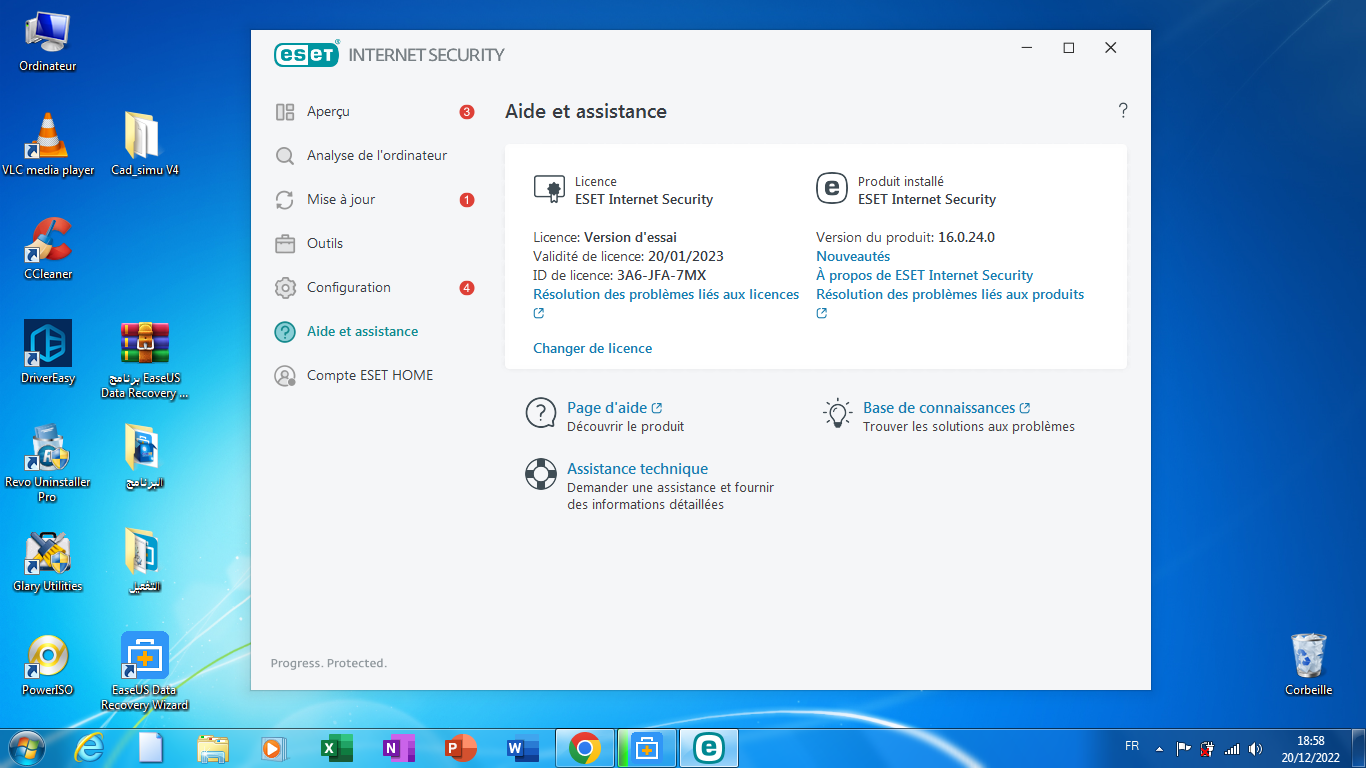Click the toolbox icon for Outils

(x=285, y=244)
